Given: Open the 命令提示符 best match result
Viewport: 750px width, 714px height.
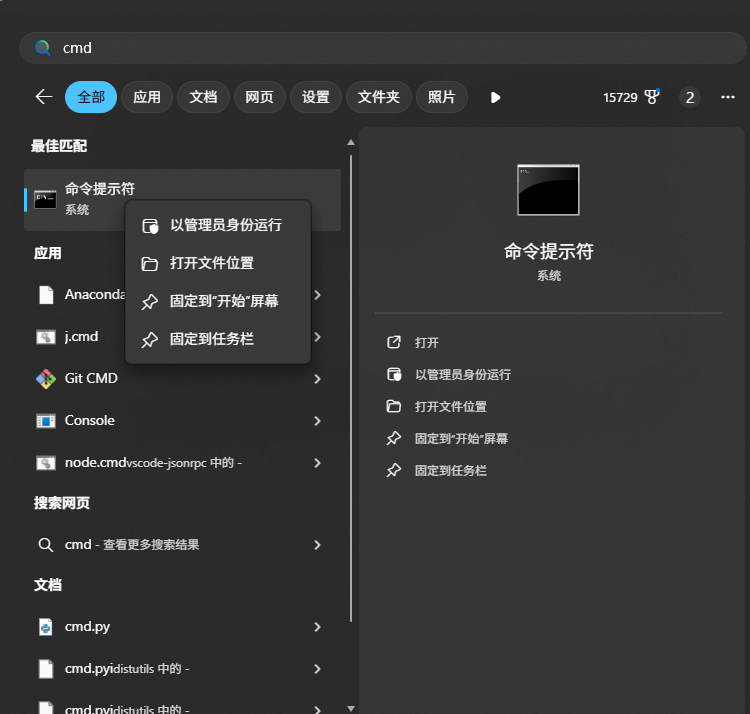Looking at the screenshot, I should [x=182, y=199].
